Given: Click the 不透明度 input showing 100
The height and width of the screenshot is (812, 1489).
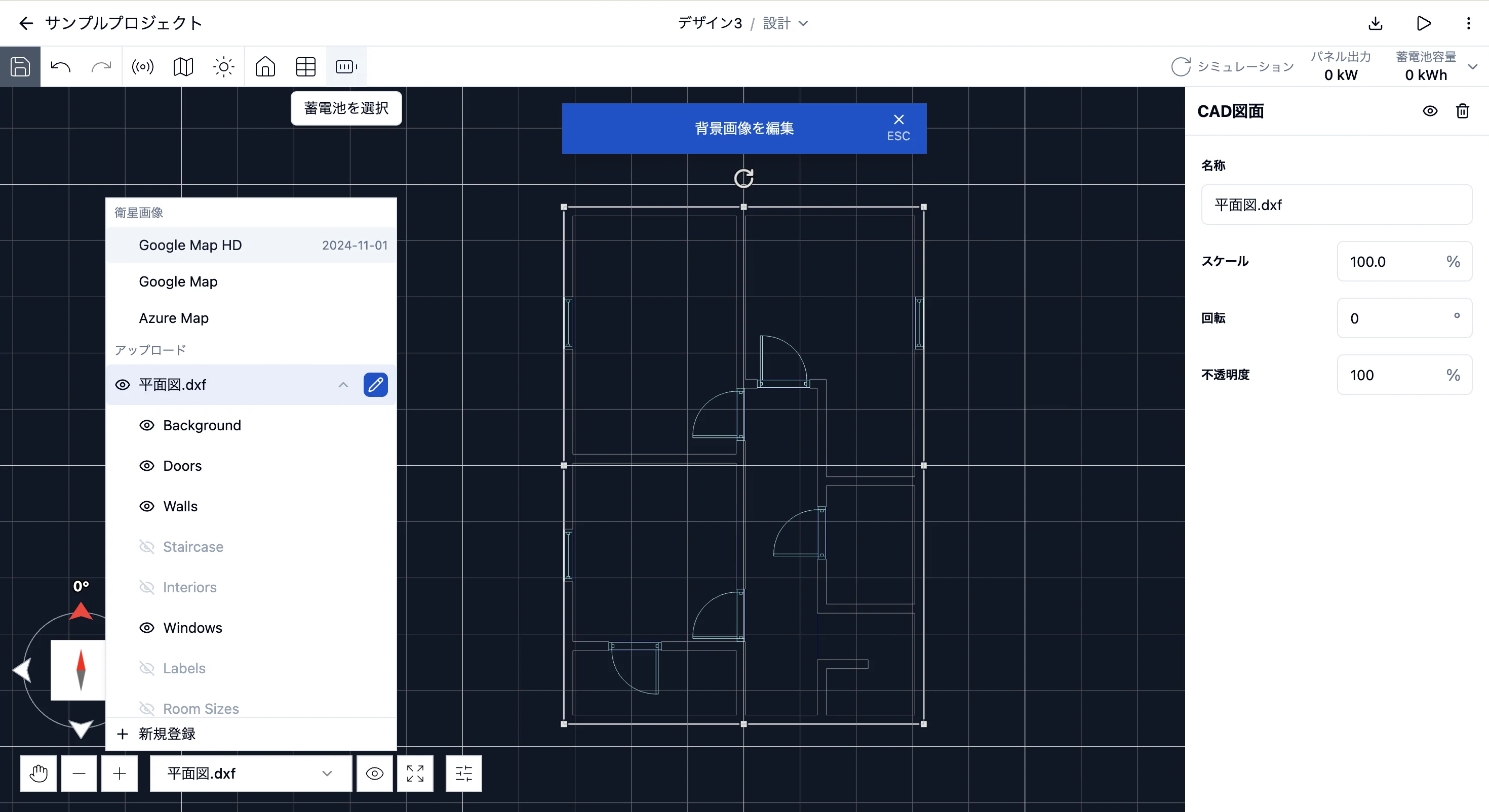Looking at the screenshot, I should (x=1404, y=375).
